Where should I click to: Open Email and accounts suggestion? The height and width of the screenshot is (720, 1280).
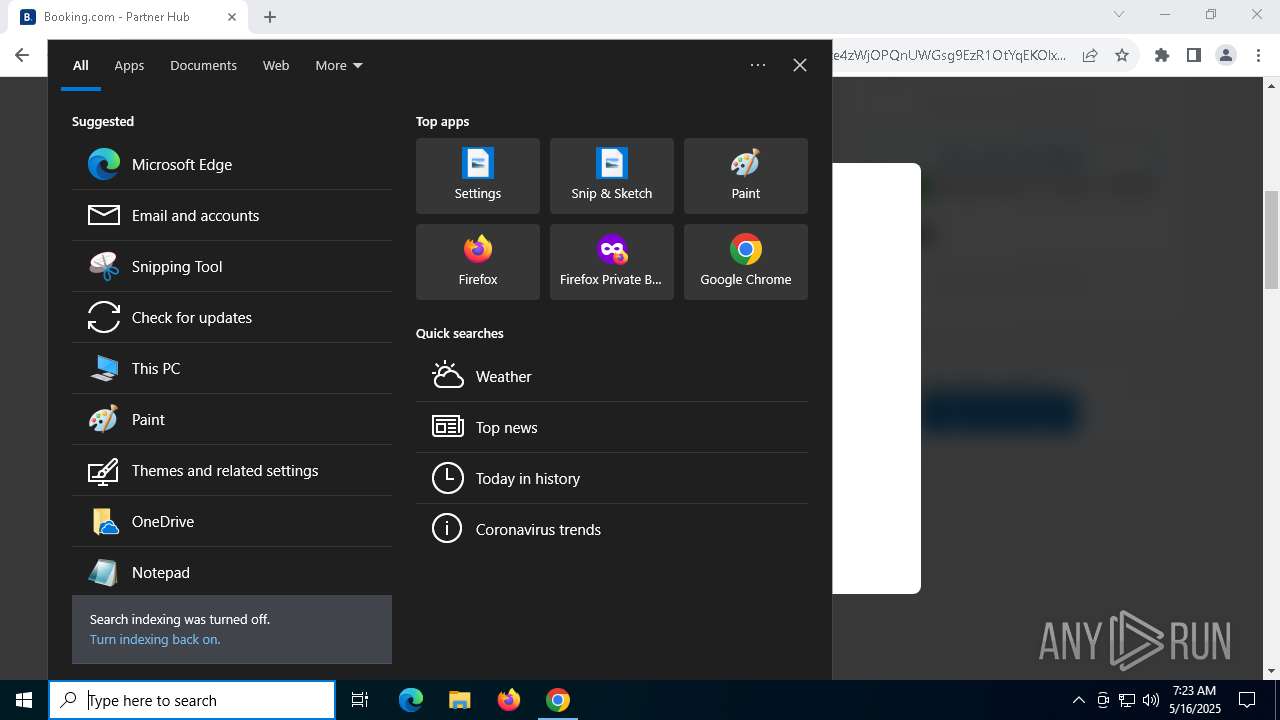click(232, 215)
